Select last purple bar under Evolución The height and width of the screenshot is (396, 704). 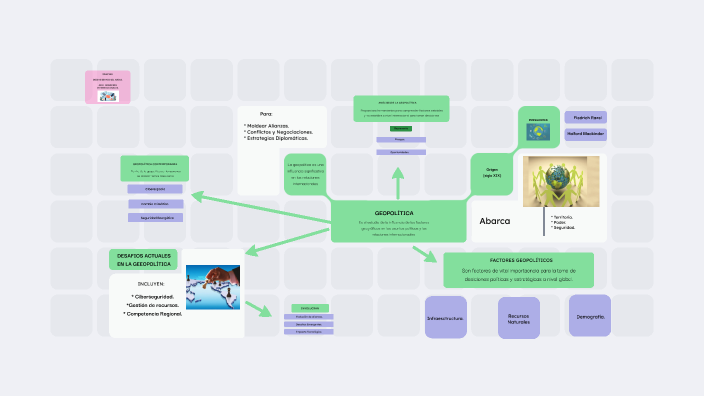(x=309, y=332)
